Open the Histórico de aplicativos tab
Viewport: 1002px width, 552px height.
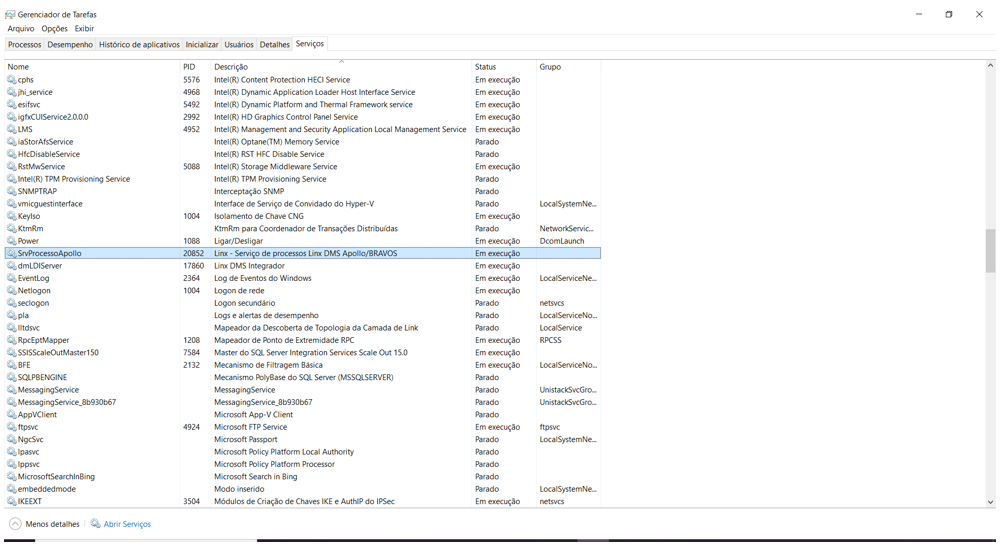139,45
